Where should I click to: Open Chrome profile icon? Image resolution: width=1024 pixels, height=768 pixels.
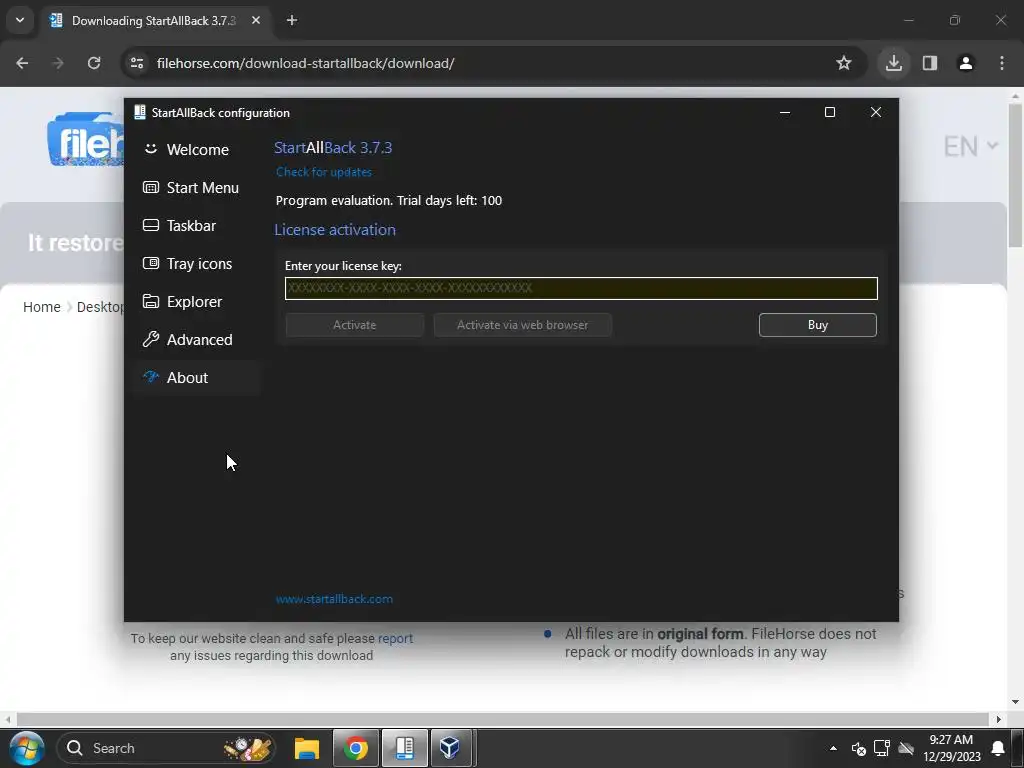[966, 63]
